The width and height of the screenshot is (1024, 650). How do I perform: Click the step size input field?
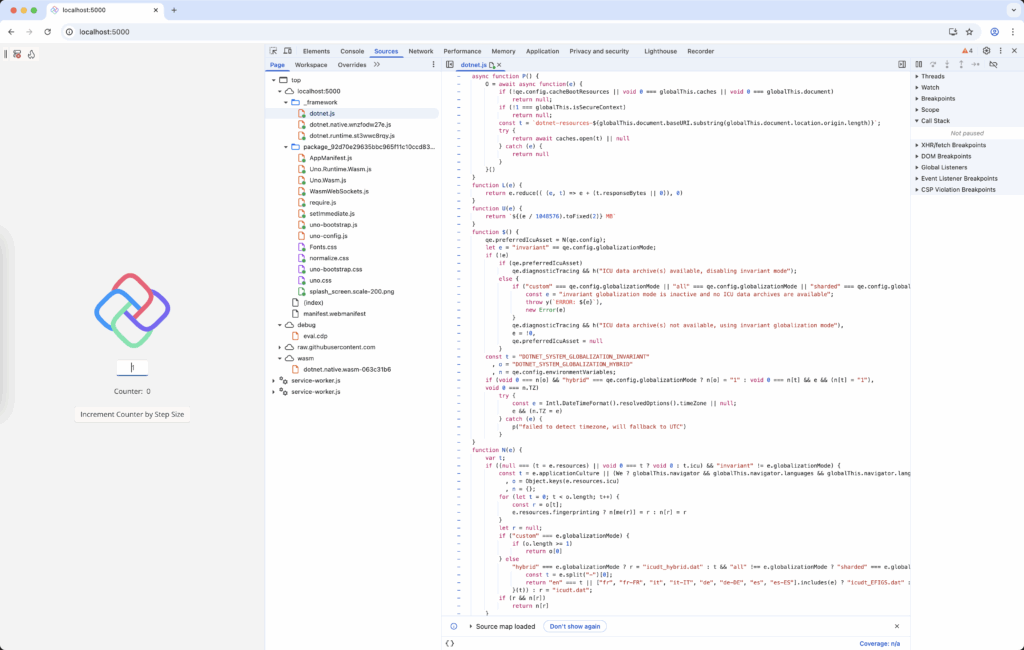(x=132, y=368)
